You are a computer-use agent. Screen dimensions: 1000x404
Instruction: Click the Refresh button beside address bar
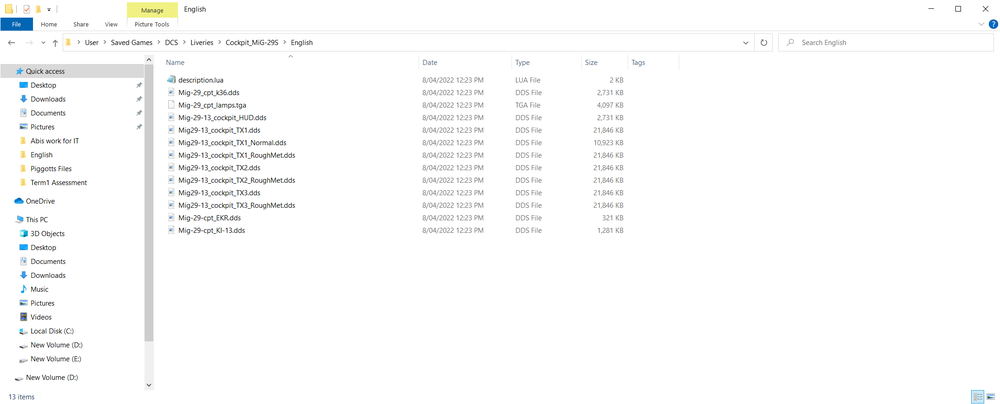point(763,43)
